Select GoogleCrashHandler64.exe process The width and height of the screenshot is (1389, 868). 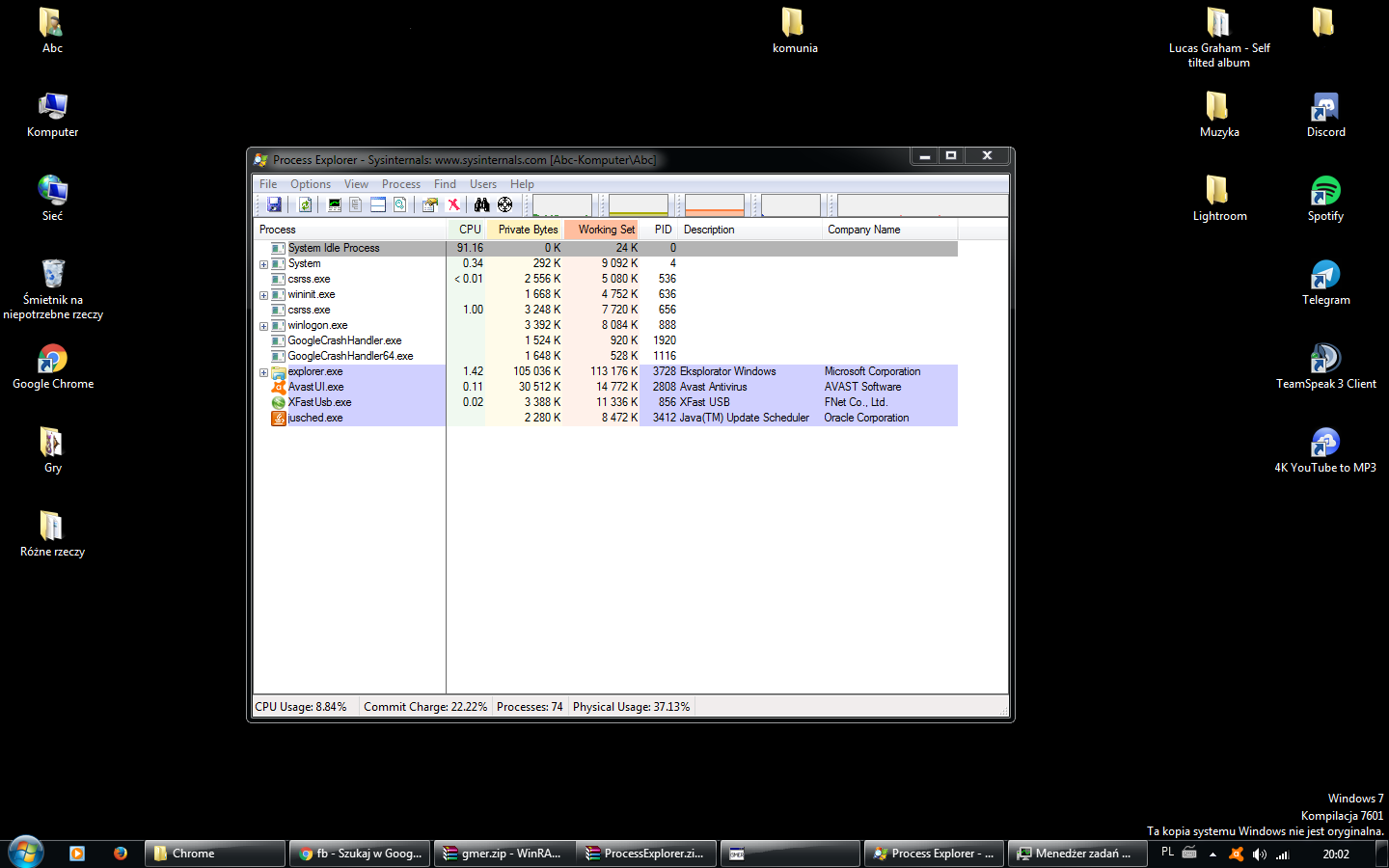(606, 356)
